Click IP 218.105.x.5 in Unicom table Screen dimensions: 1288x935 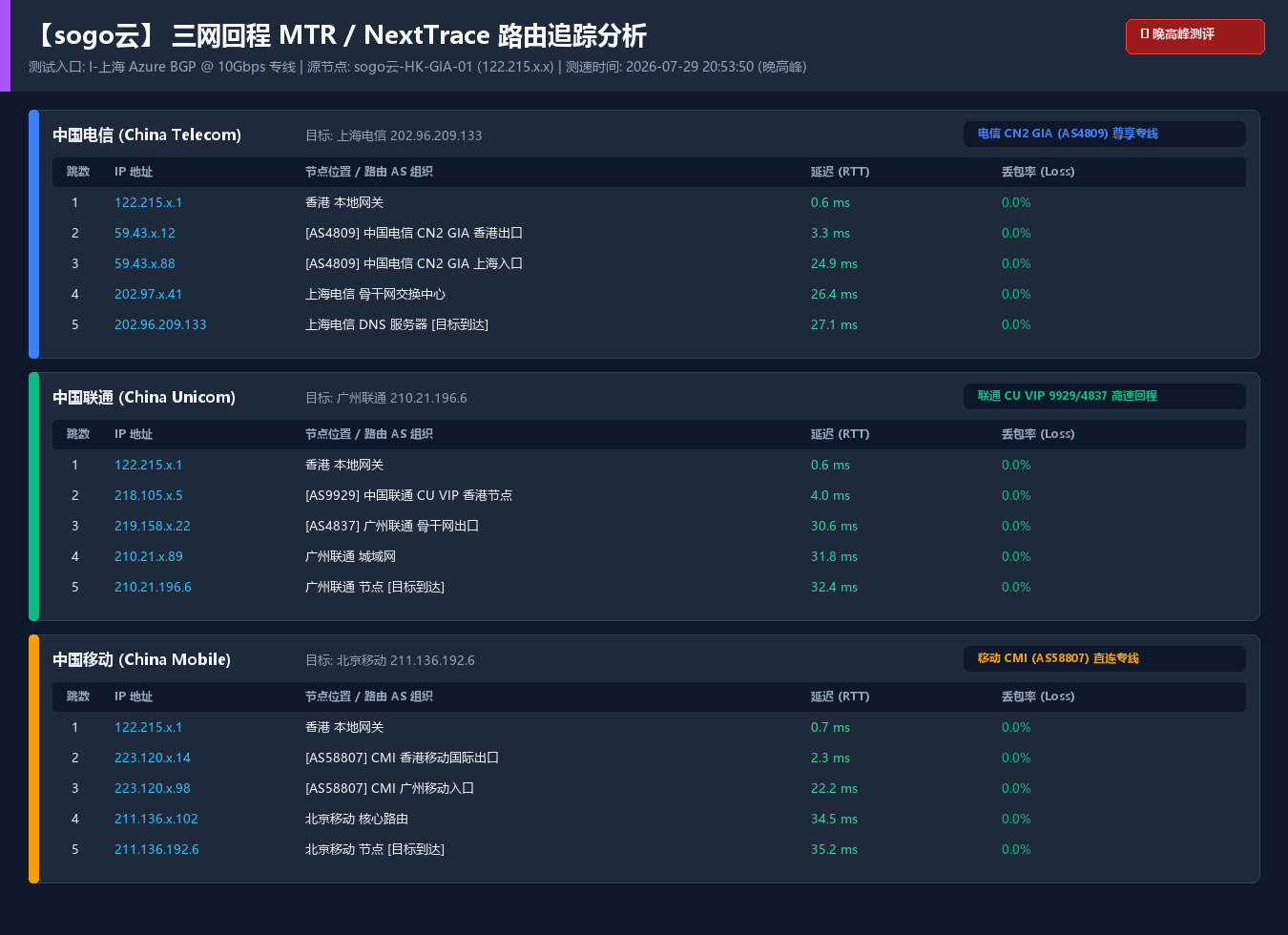click(149, 495)
